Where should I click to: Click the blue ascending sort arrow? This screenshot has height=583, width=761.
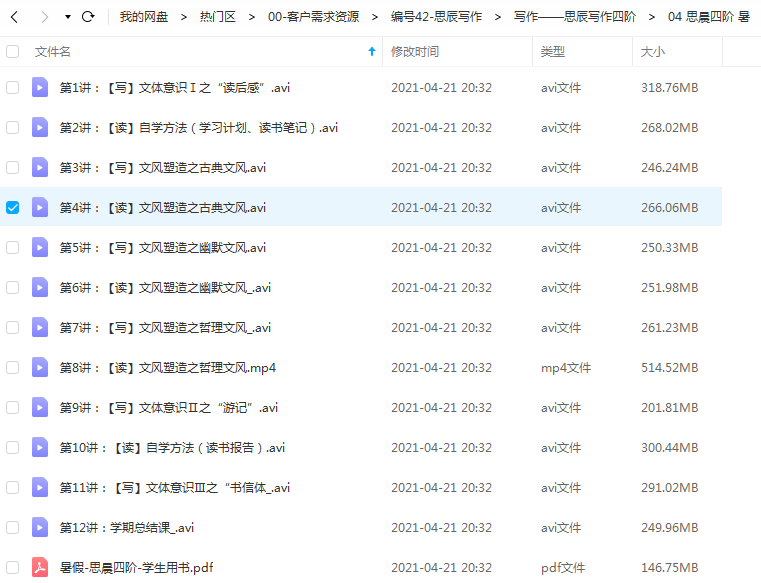click(372, 51)
